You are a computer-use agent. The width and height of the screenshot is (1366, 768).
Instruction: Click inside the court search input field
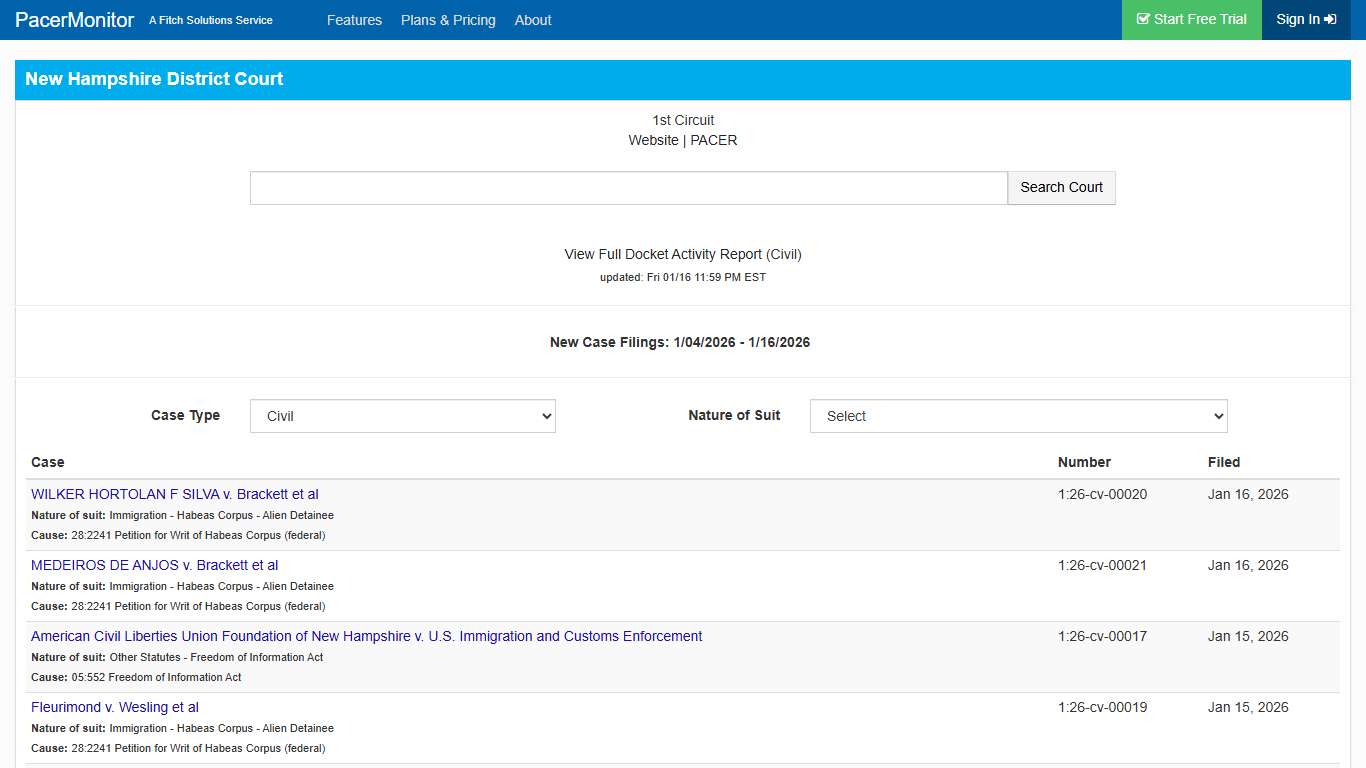pos(628,187)
